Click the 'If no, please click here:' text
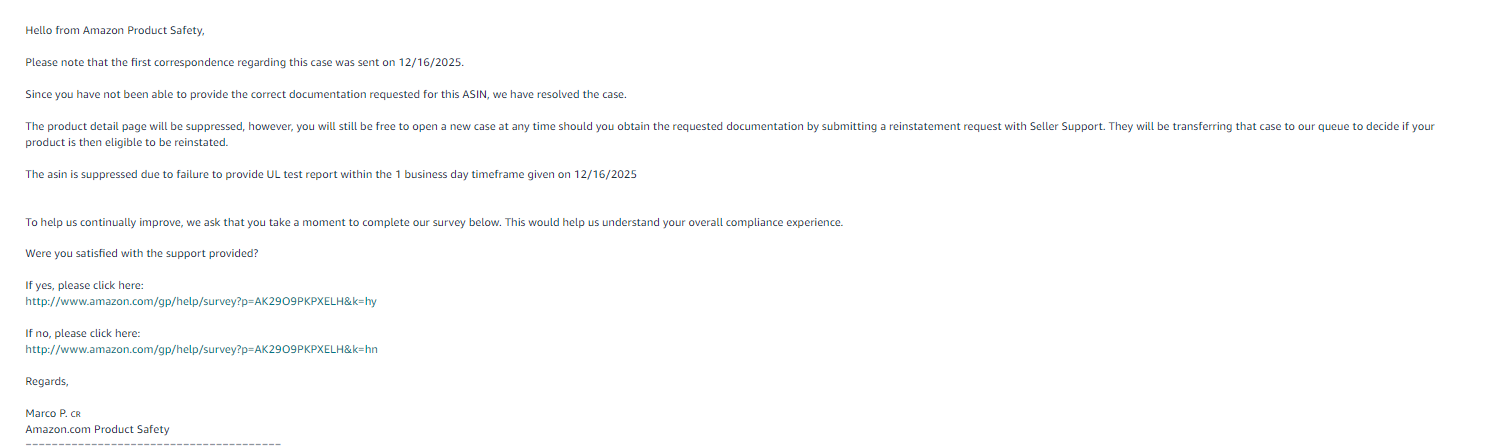The image size is (1488, 446). tap(83, 333)
